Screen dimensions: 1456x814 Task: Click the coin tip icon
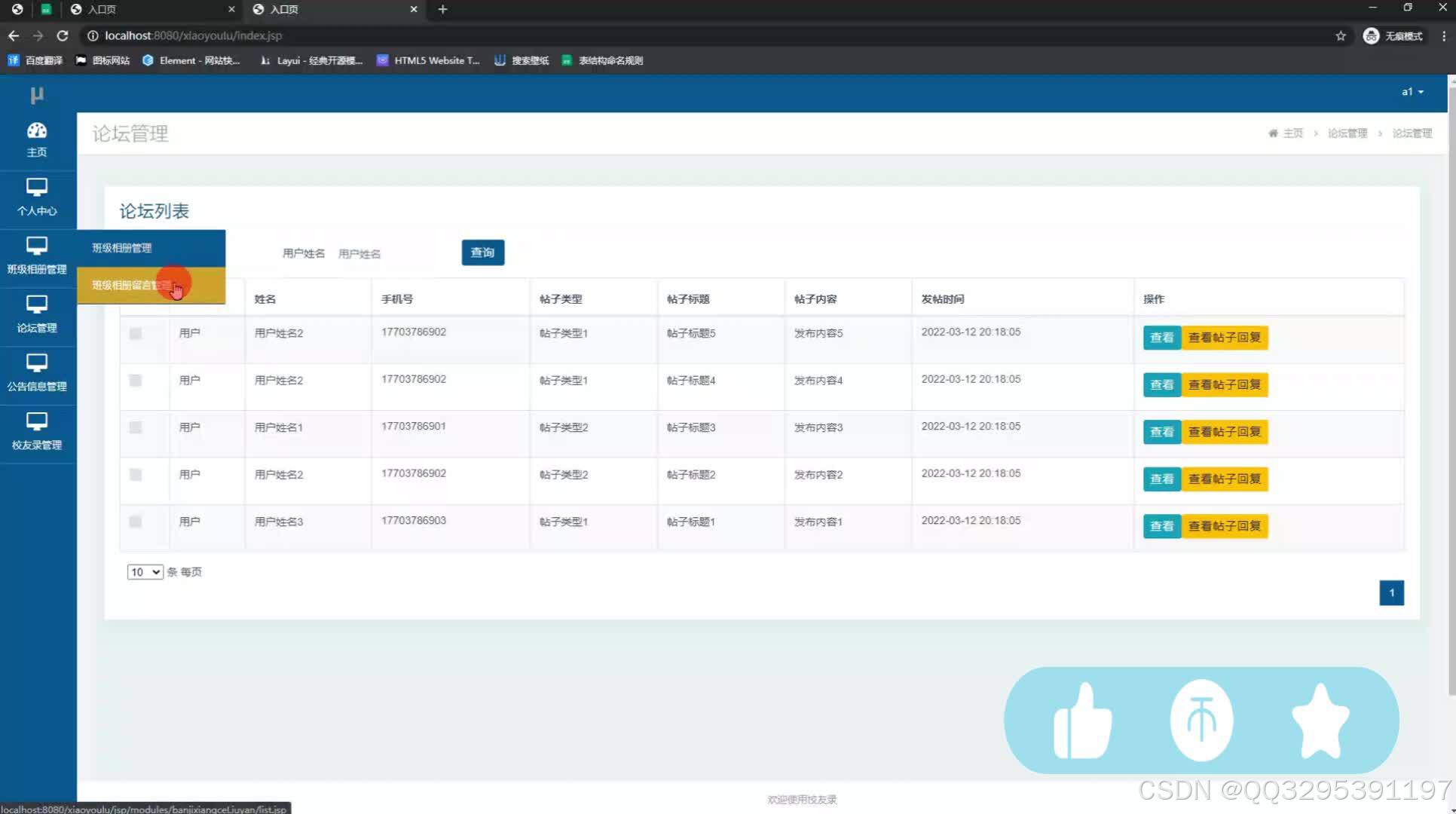pos(1201,720)
